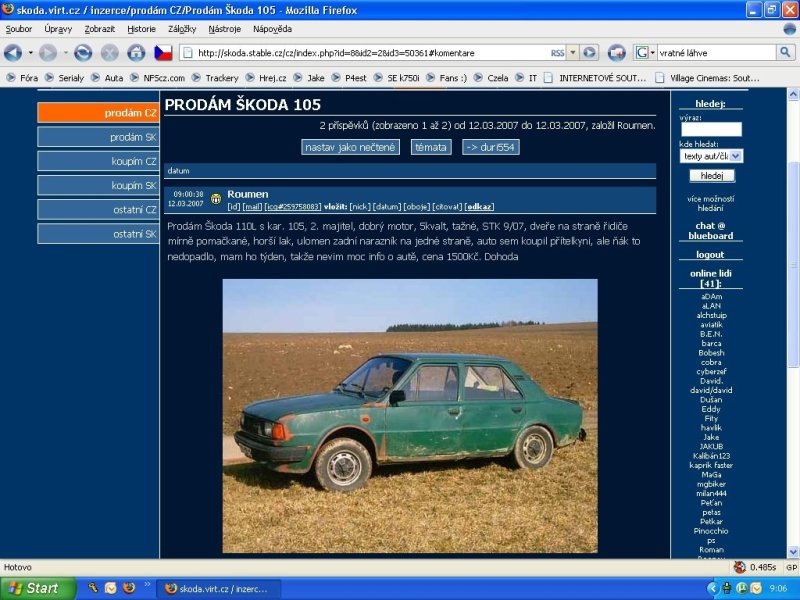Screen dimensions: 800x600
Task: Click the smiley icon beside Roumen
Action: click(x=215, y=198)
